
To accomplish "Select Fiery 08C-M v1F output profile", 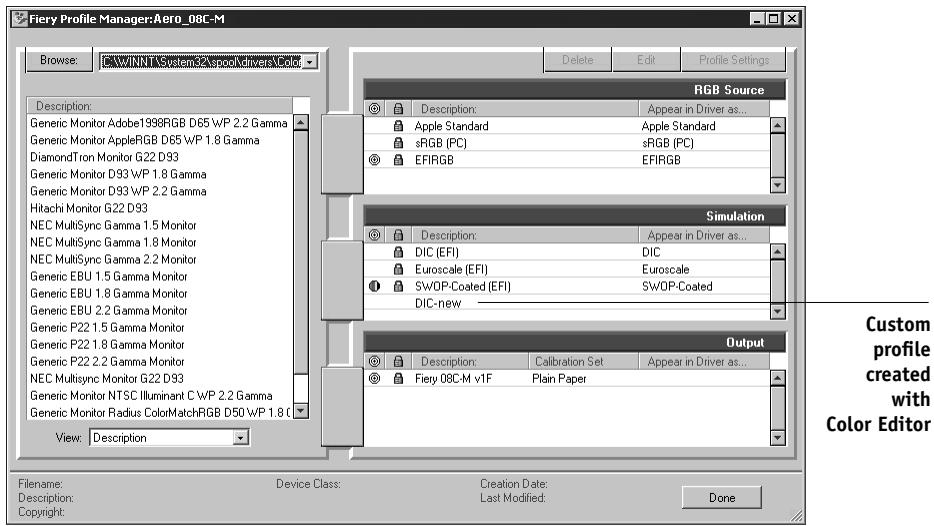I will 453,378.
